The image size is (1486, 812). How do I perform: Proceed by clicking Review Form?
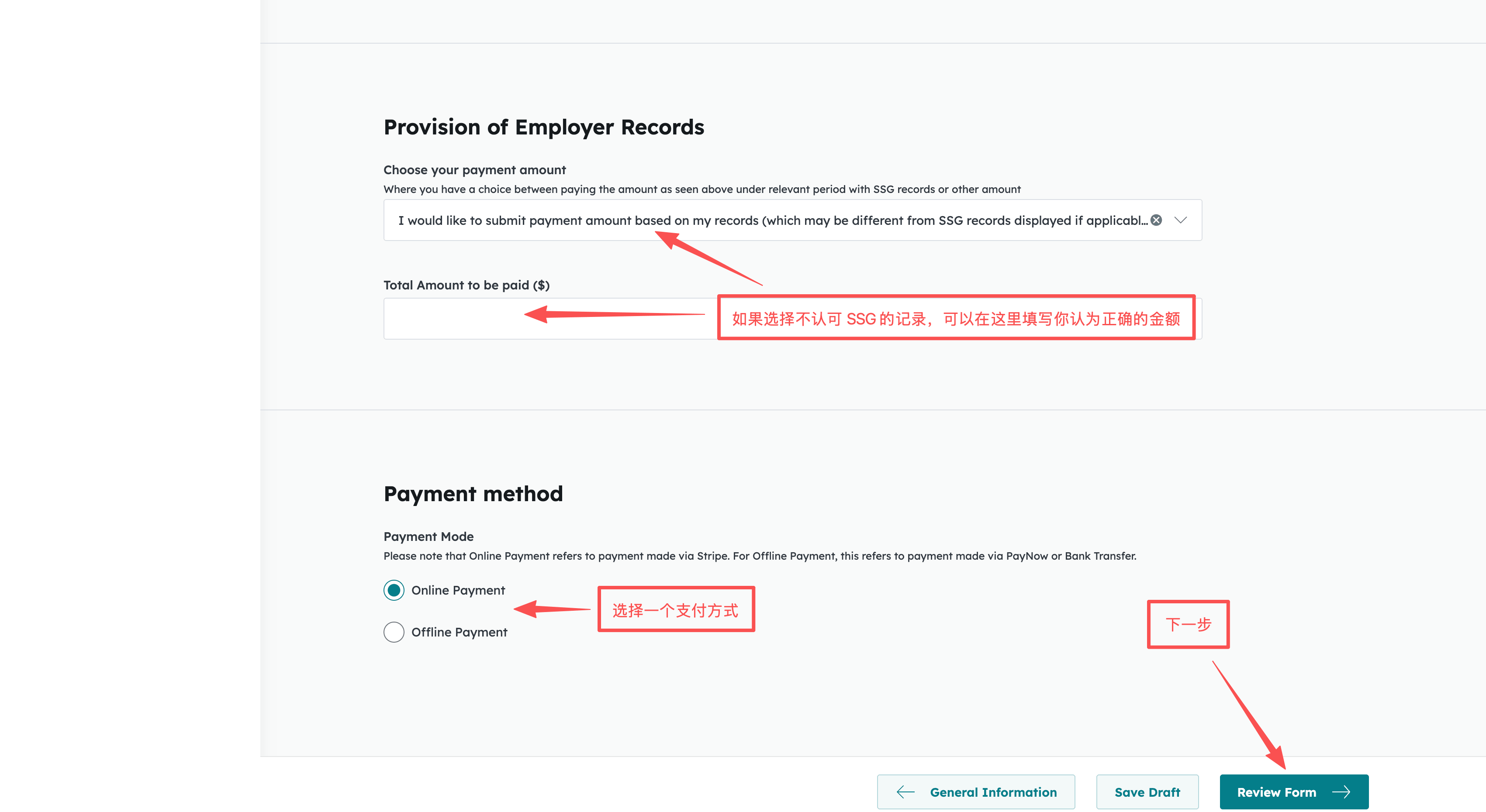[1294, 791]
